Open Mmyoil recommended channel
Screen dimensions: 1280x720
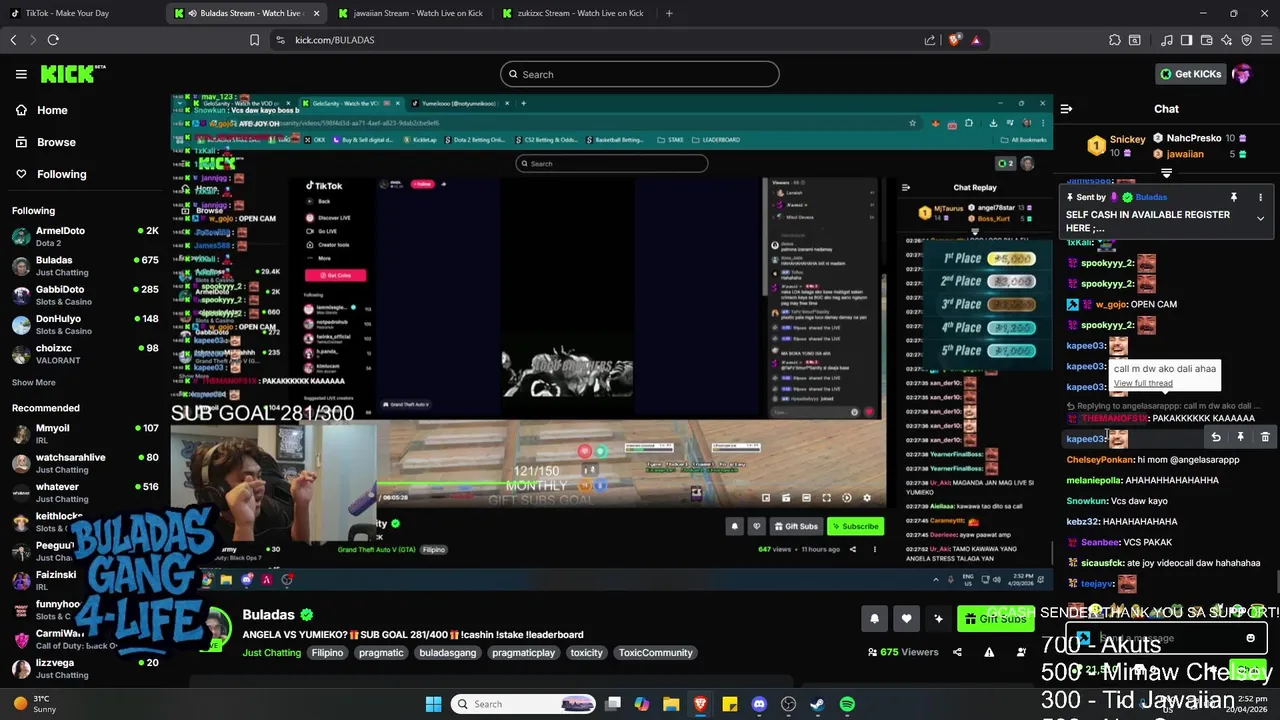point(85,433)
